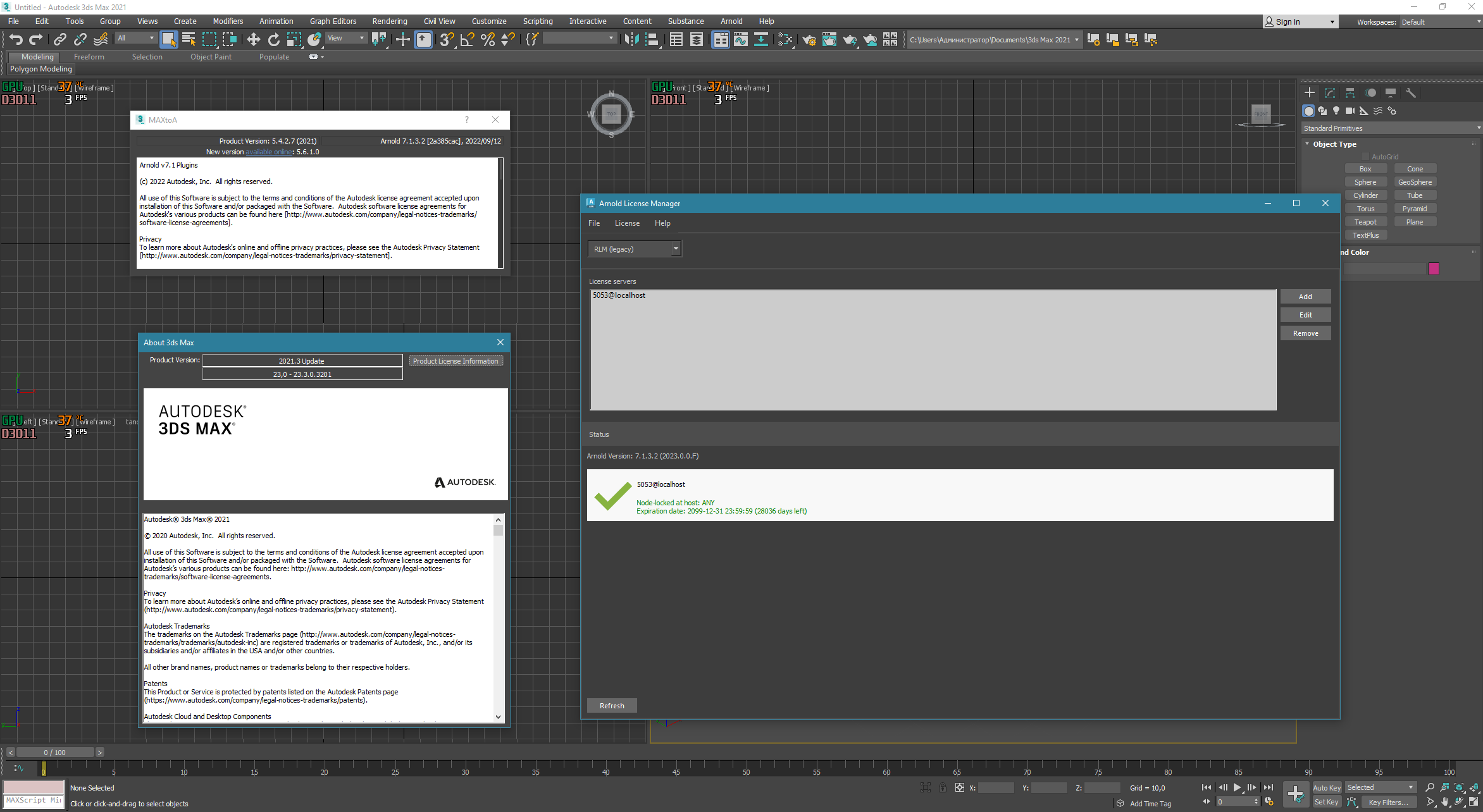
Task: Collapse the Object Type rollout
Action: 1307,144
